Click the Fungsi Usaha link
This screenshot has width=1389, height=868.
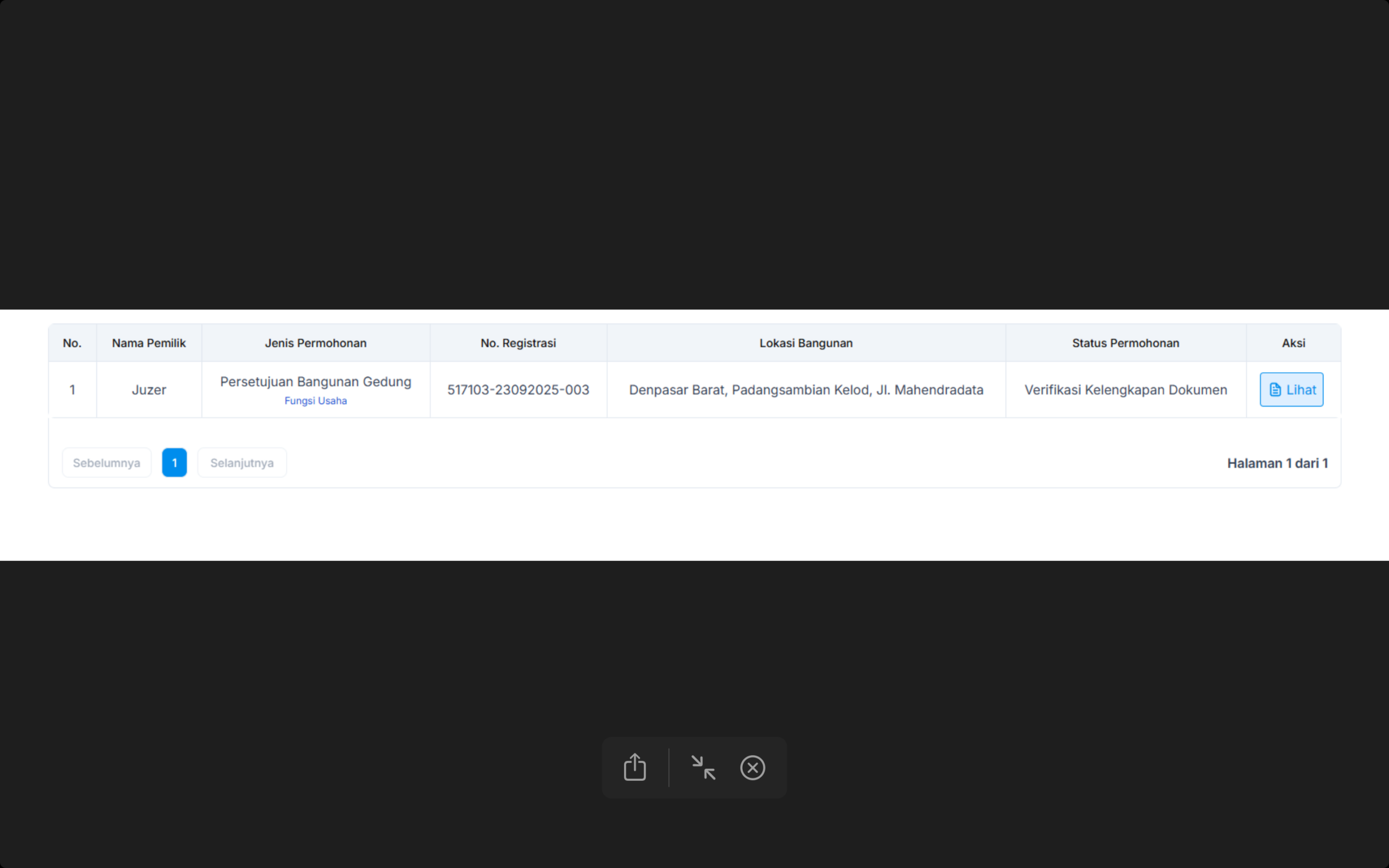coord(316,401)
